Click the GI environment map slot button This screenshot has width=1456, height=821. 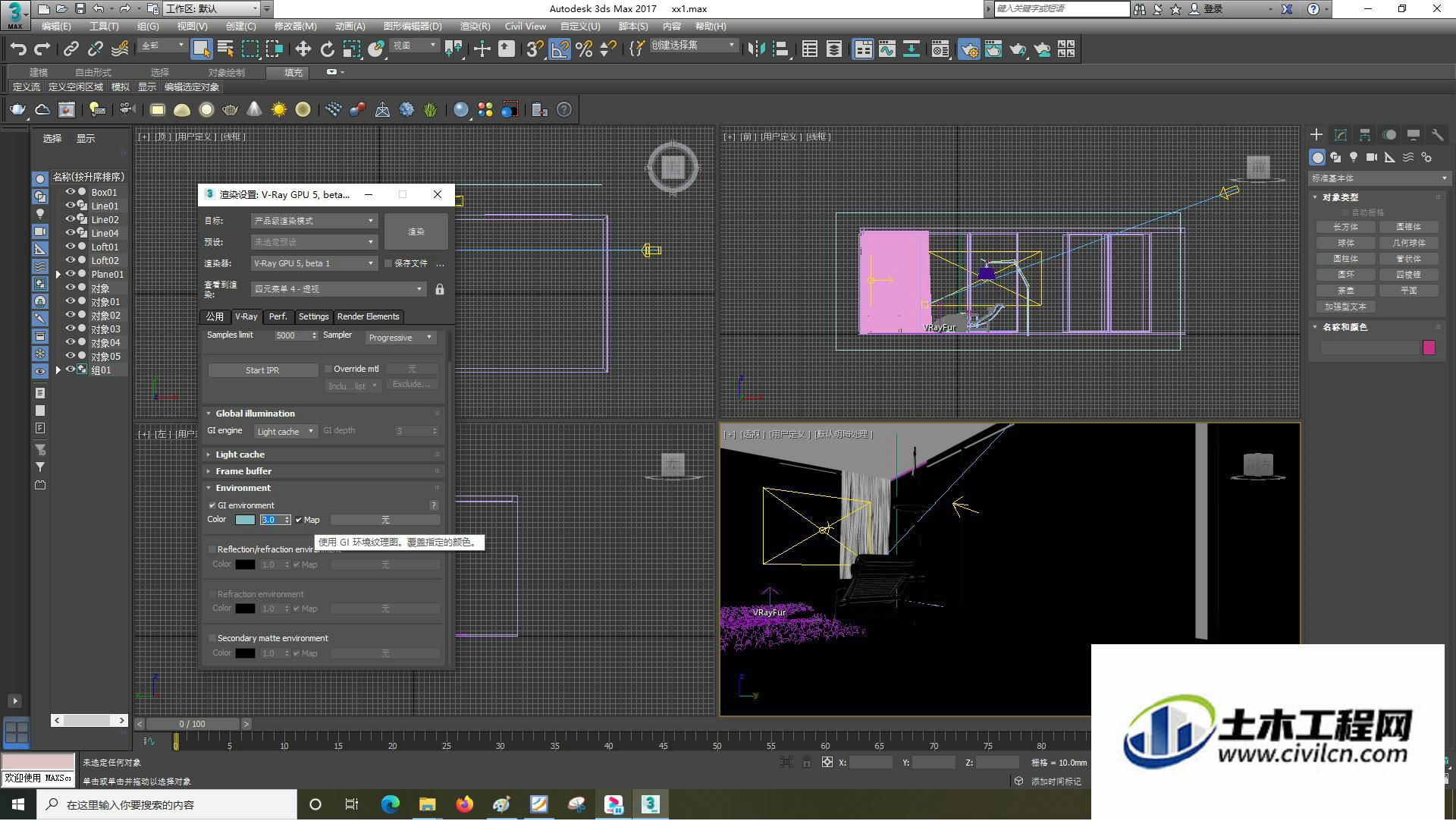385,520
